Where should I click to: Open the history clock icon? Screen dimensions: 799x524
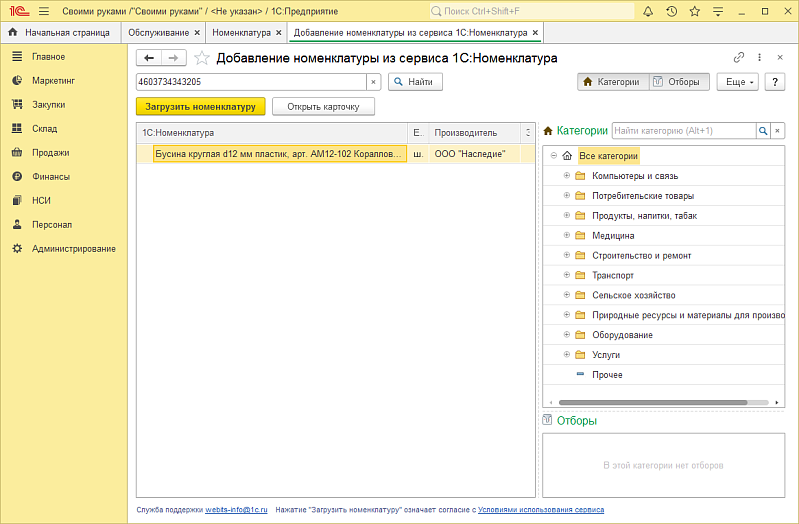point(671,11)
